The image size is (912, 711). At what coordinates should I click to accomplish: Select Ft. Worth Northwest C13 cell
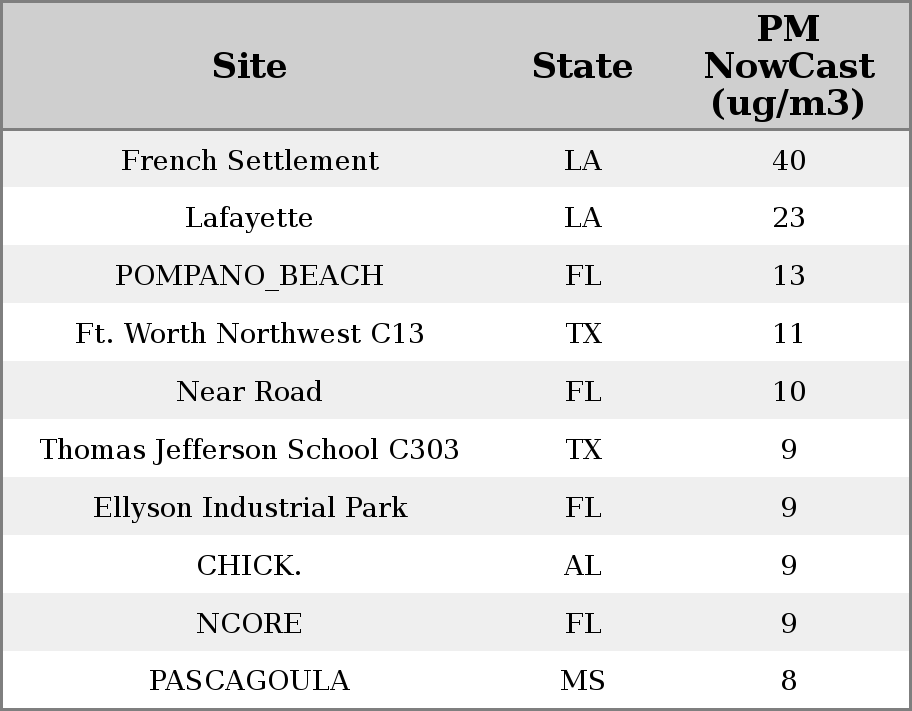[x=249, y=334]
